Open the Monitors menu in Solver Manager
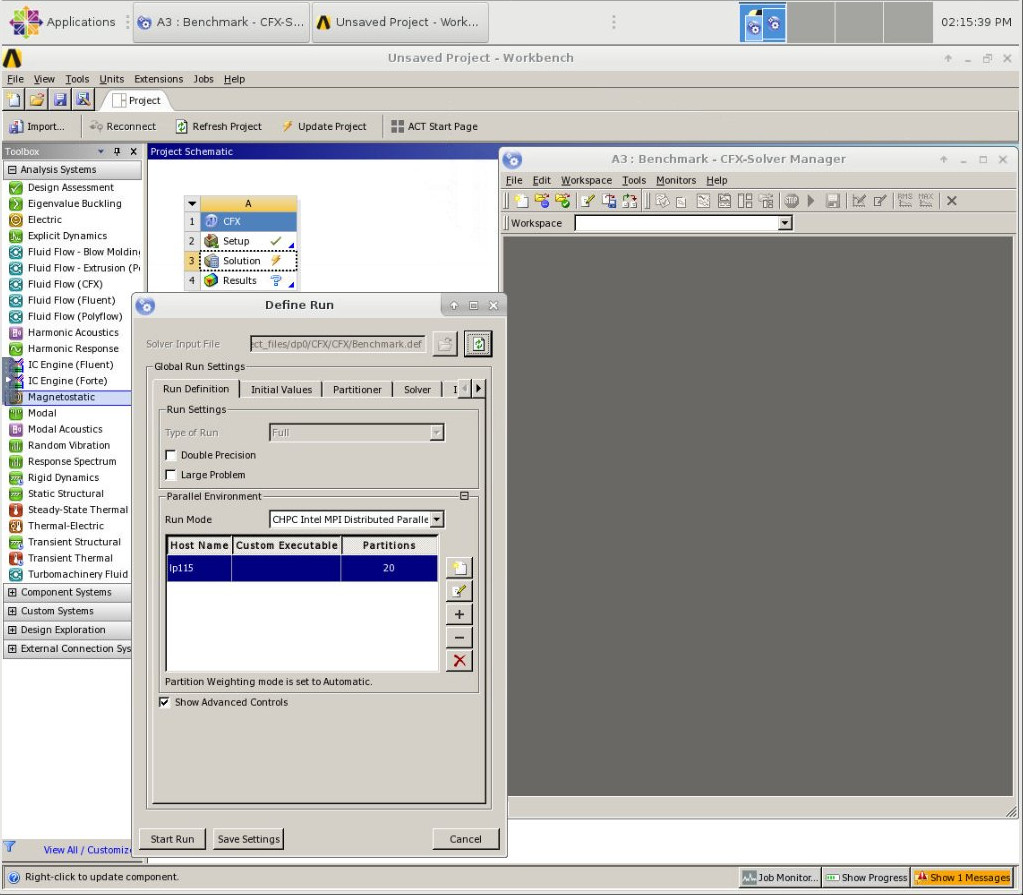Image resolution: width=1023 pixels, height=895 pixels. (676, 180)
